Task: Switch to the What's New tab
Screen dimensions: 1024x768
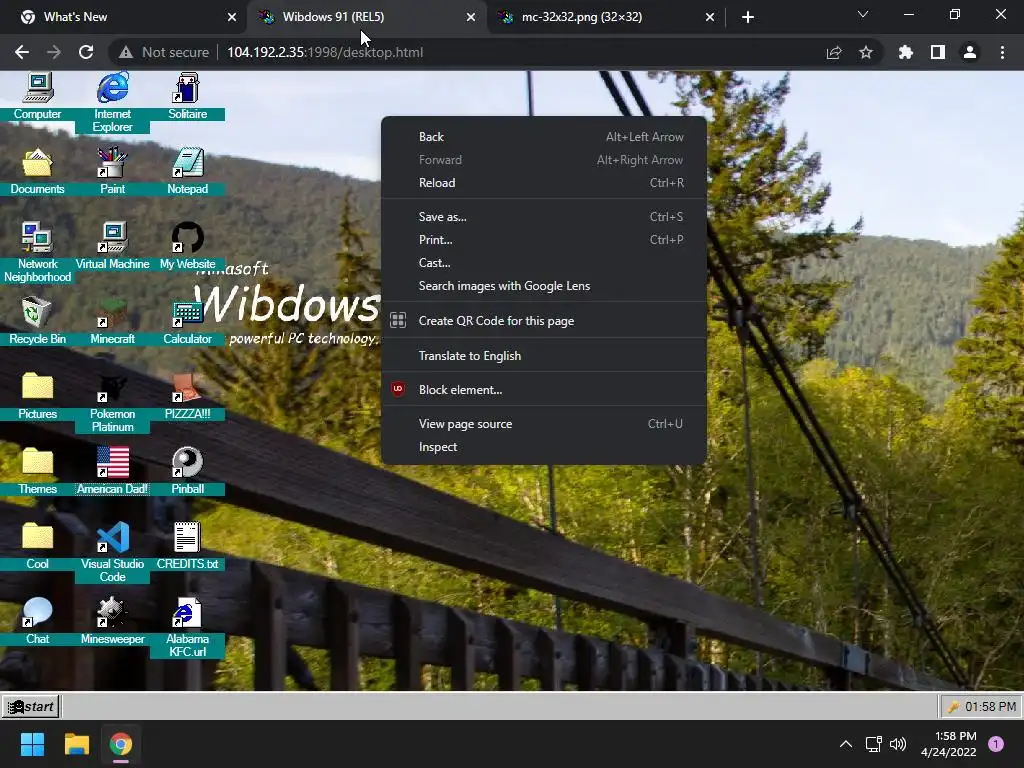Action: tap(124, 17)
